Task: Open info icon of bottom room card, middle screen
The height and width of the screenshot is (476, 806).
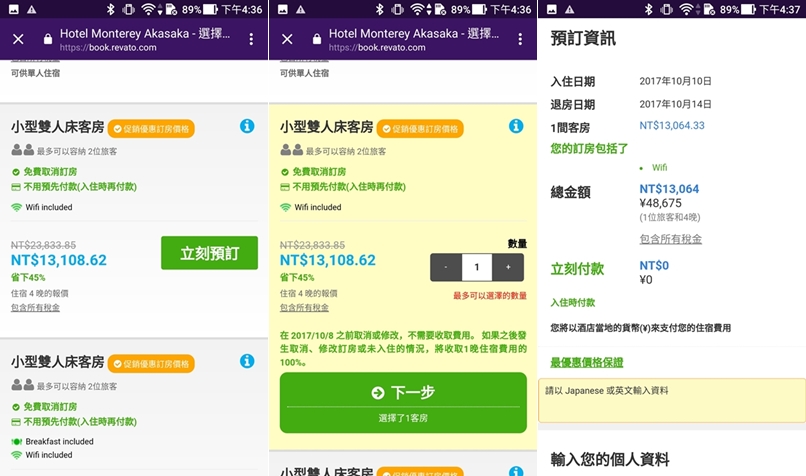Action: pos(516,471)
